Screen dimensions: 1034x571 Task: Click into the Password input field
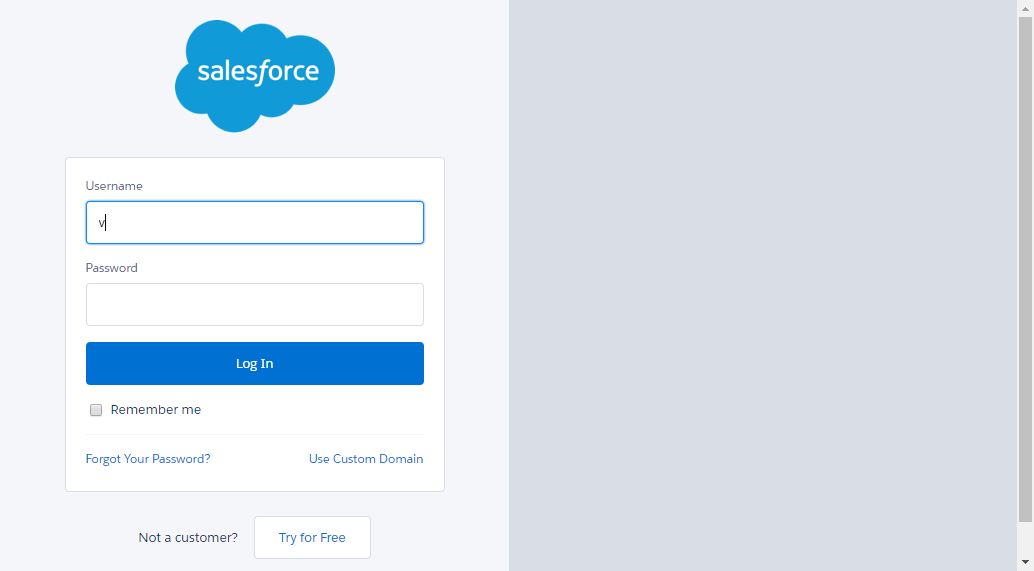(255, 305)
